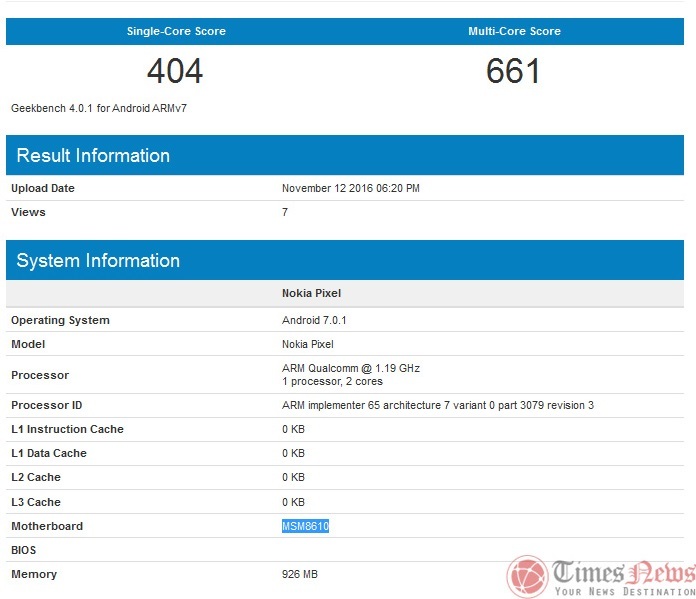Screen dimensions: 696x599
Task: Click the Views row label
Action: (28, 212)
